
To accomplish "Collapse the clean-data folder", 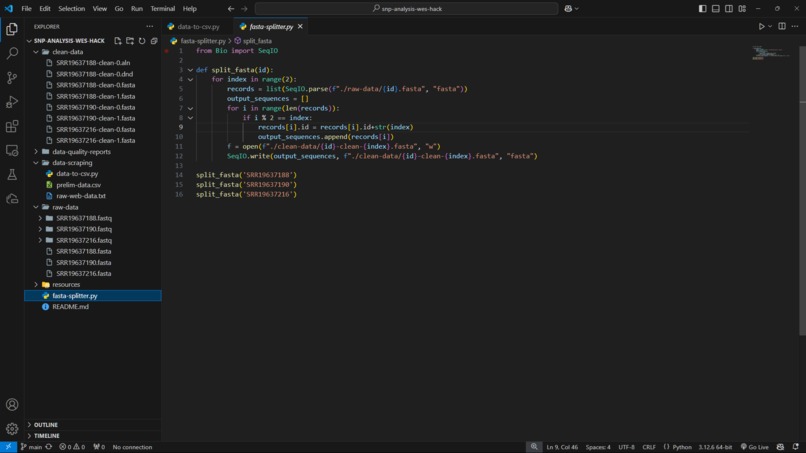I will point(36,52).
